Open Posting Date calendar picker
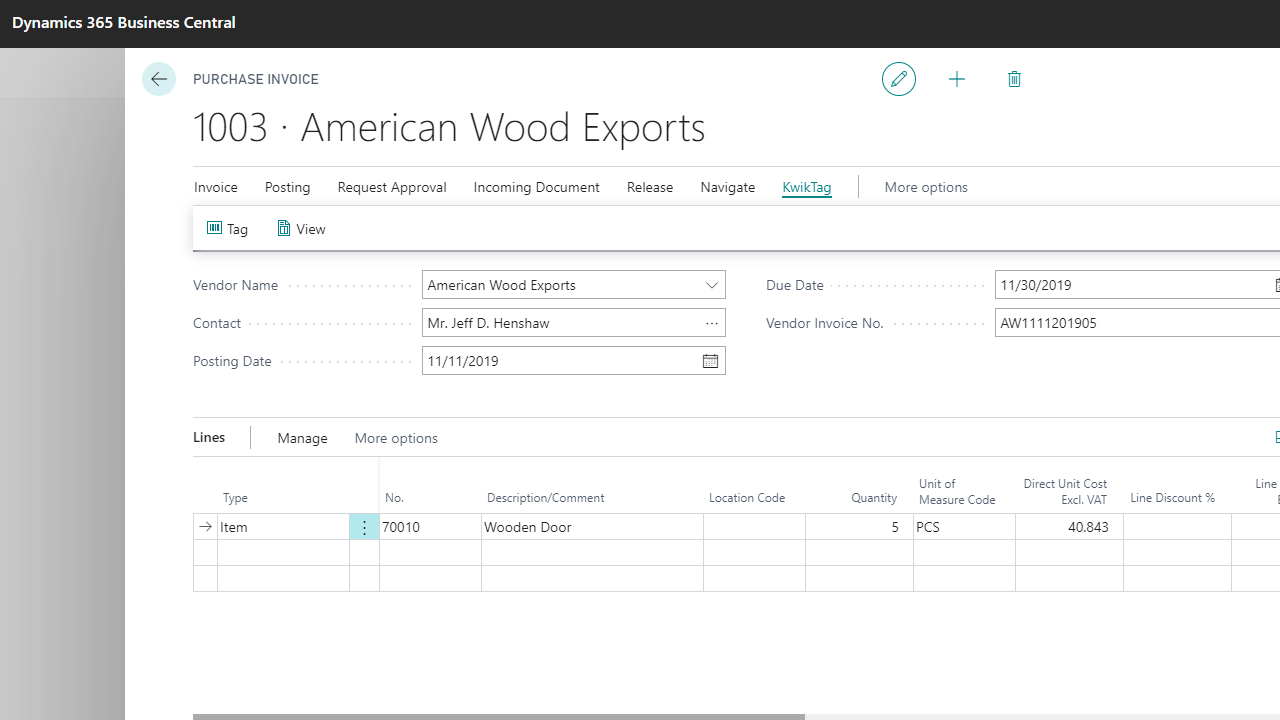Viewport: 1280px width, 720px height. coord(710,361)
